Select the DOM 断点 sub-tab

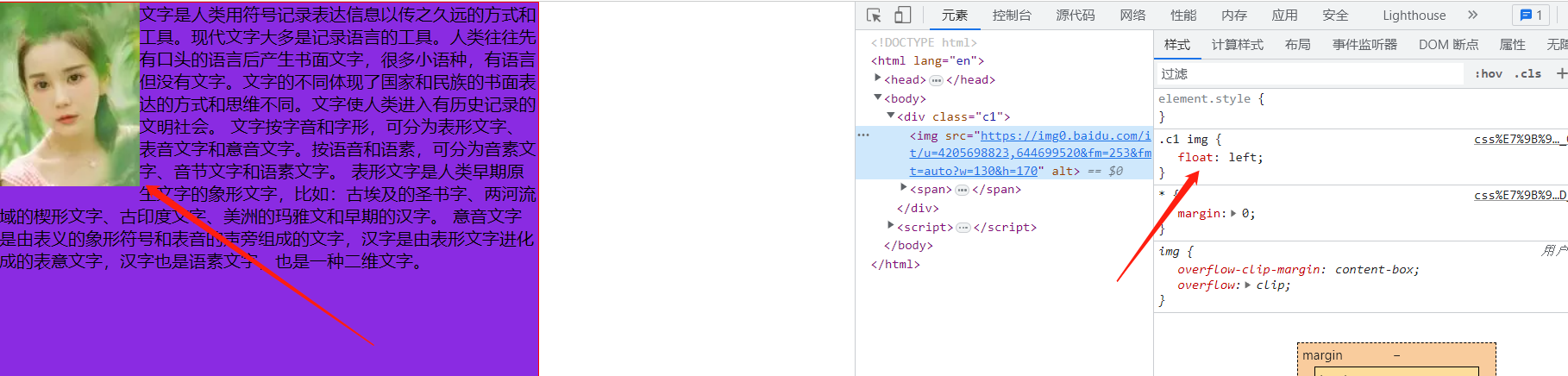1448,45
